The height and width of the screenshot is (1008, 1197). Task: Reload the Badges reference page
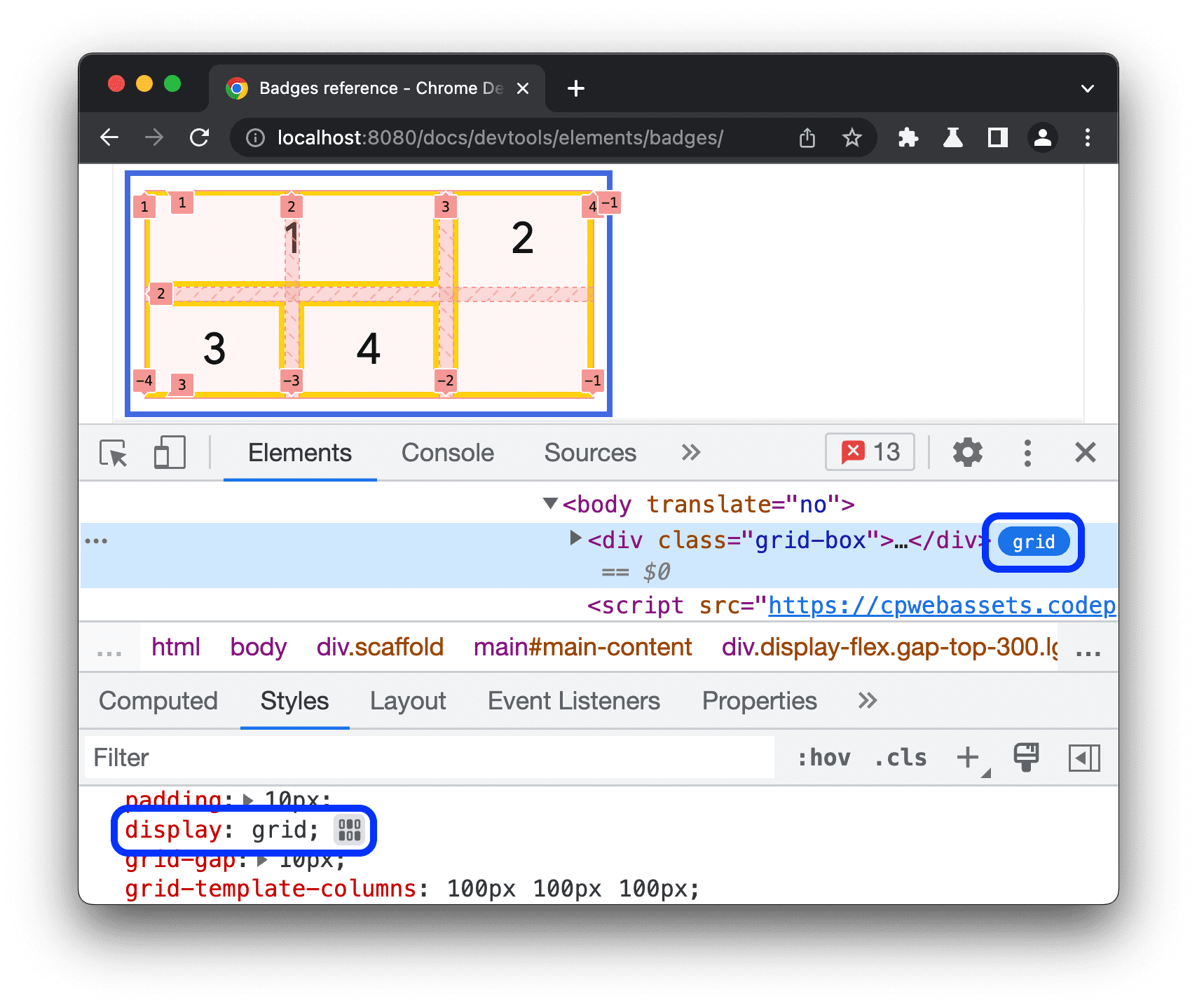point(200,137)
